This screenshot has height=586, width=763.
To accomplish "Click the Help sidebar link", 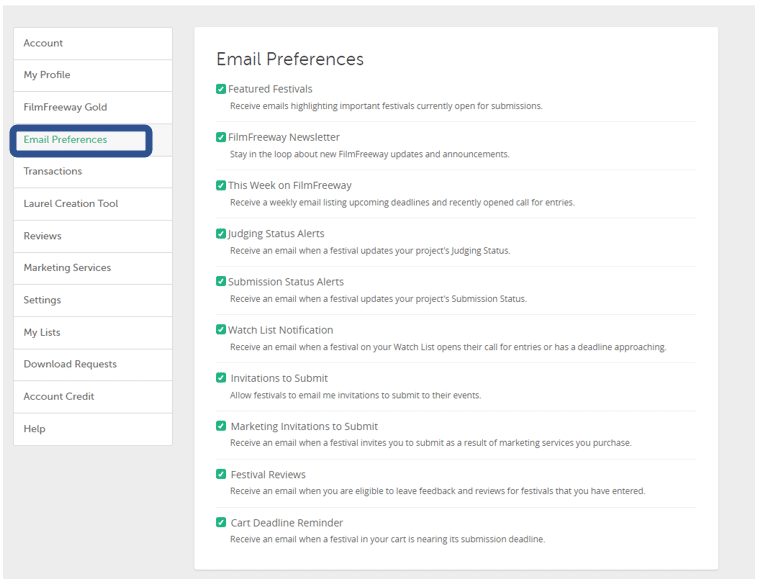I will click(x=93, y=429).
